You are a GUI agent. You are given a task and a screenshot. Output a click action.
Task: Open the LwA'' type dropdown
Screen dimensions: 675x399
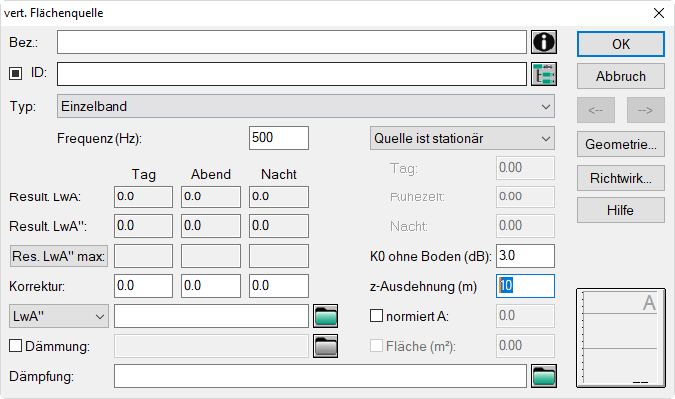click(59, 316)
